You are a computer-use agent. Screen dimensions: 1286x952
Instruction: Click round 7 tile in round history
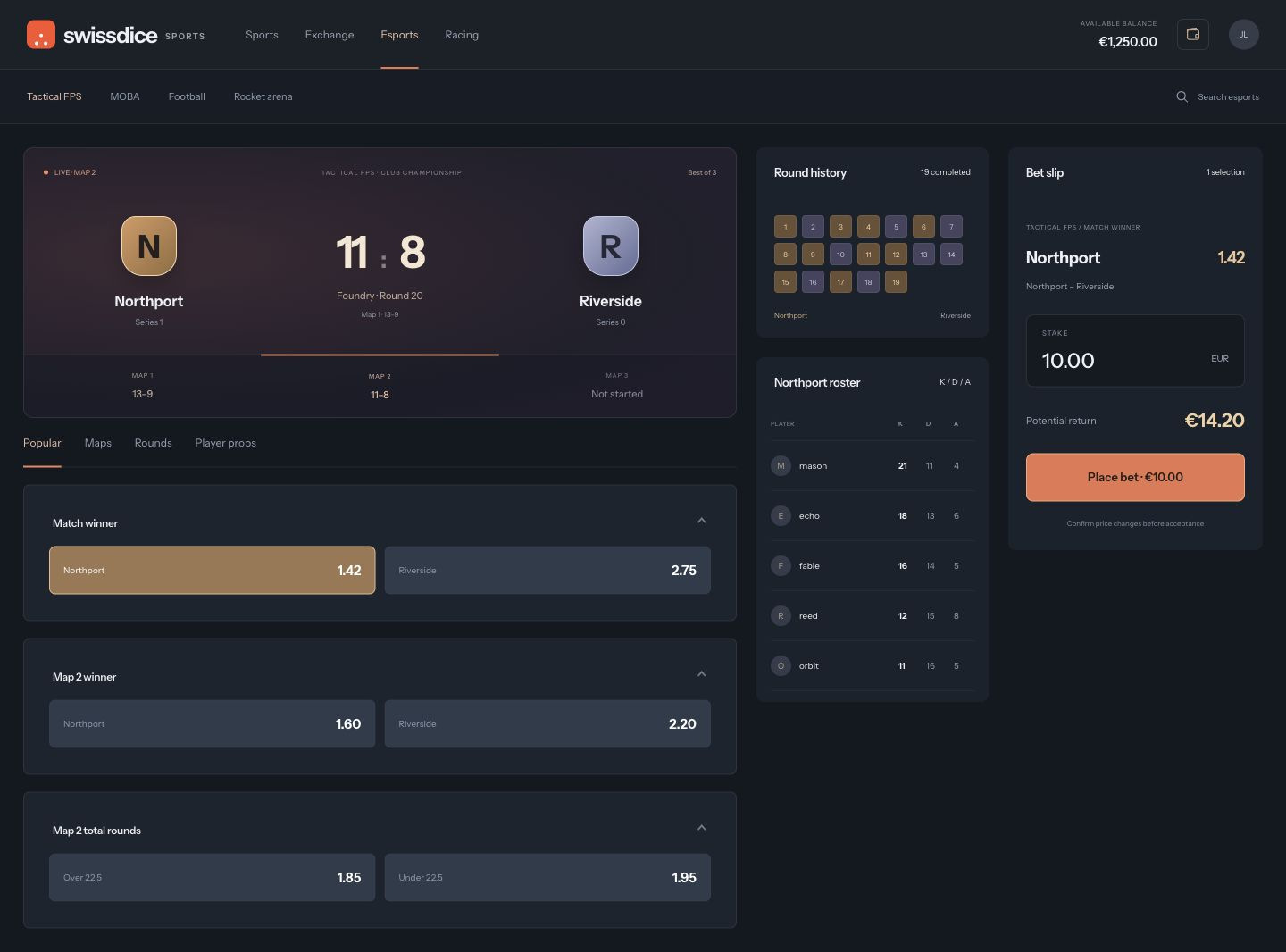951,227
